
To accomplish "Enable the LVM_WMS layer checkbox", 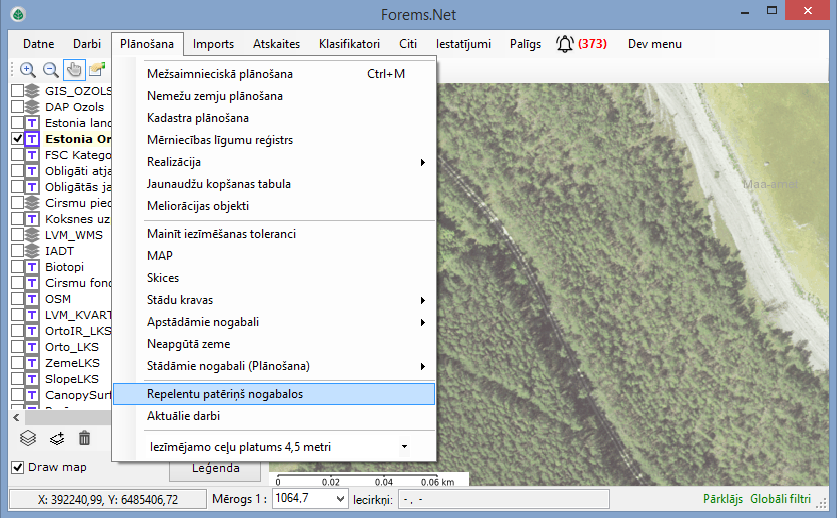I will click(x=18, y=235).
